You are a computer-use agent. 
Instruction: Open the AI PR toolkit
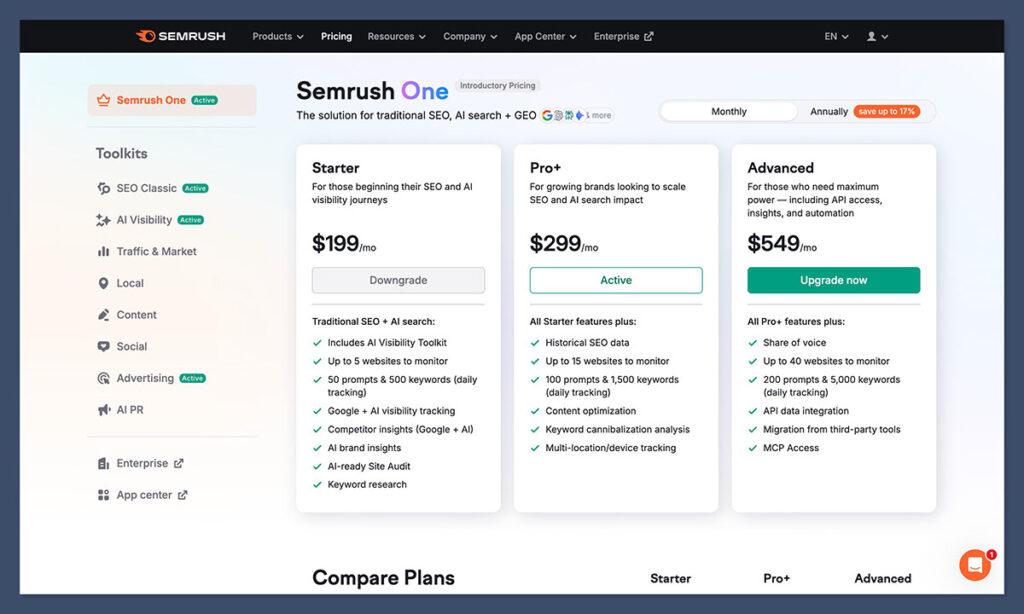[125, 409]
